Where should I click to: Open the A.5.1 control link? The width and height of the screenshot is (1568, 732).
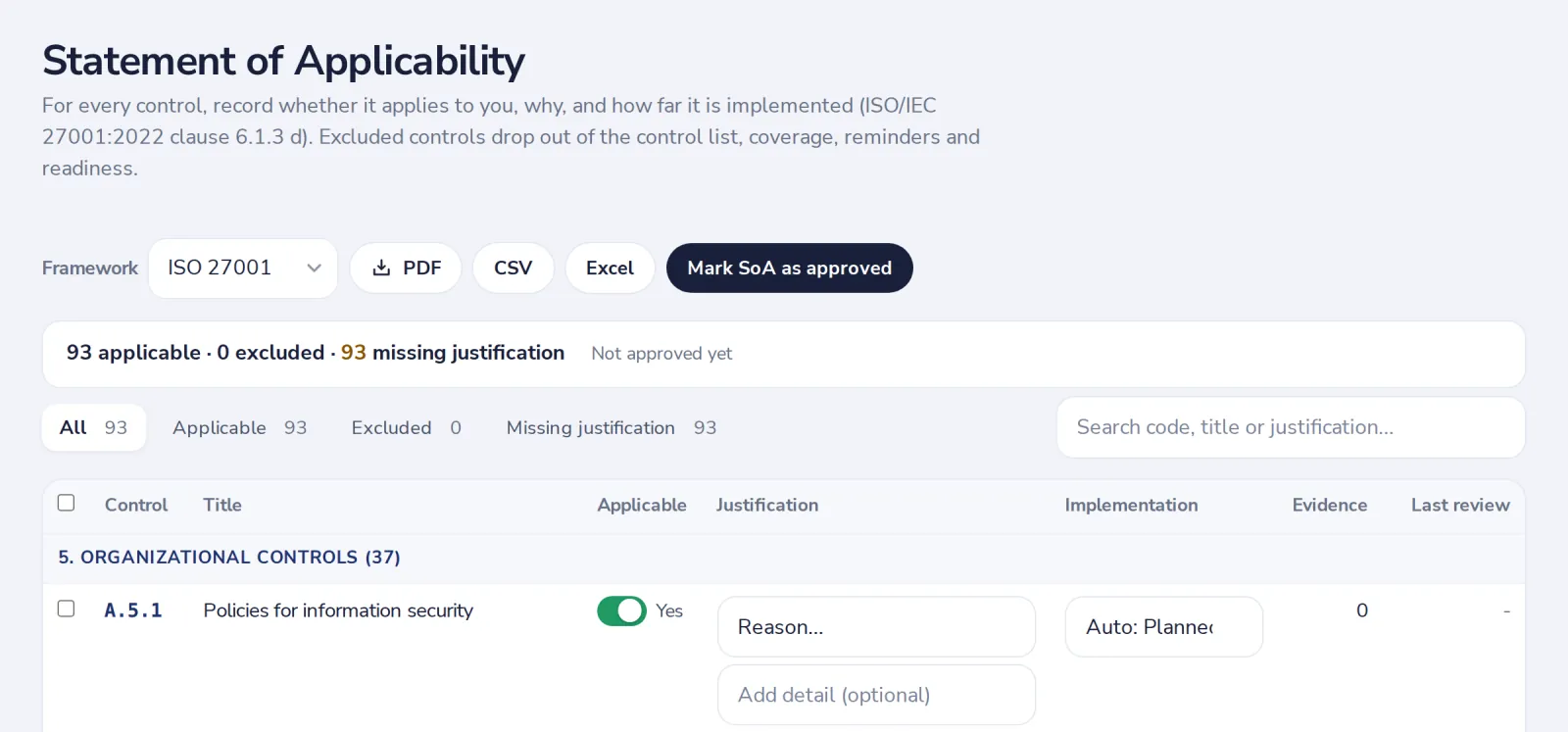[x=133, y=610]
